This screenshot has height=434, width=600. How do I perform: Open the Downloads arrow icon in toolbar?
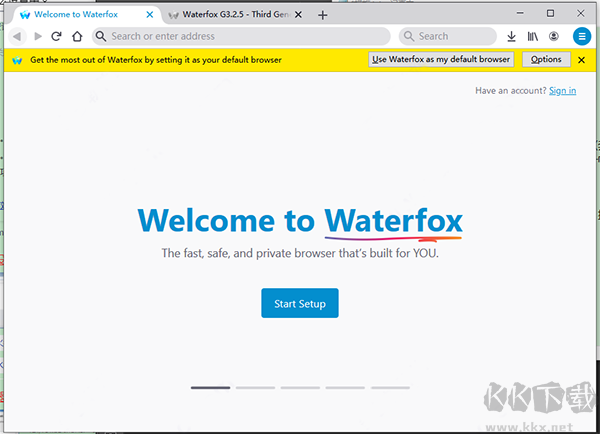pyautogui.click(x=511, y=36)
